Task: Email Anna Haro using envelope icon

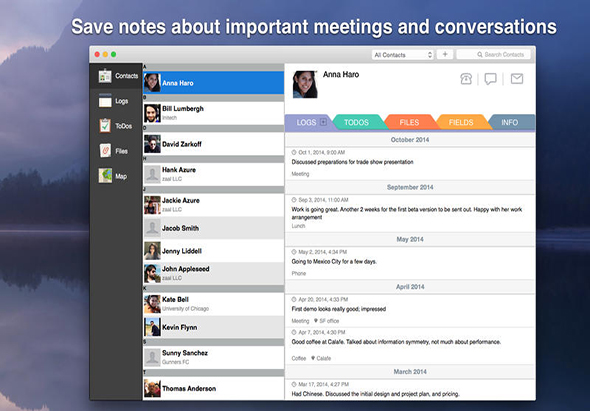Action: coord(517,78)
